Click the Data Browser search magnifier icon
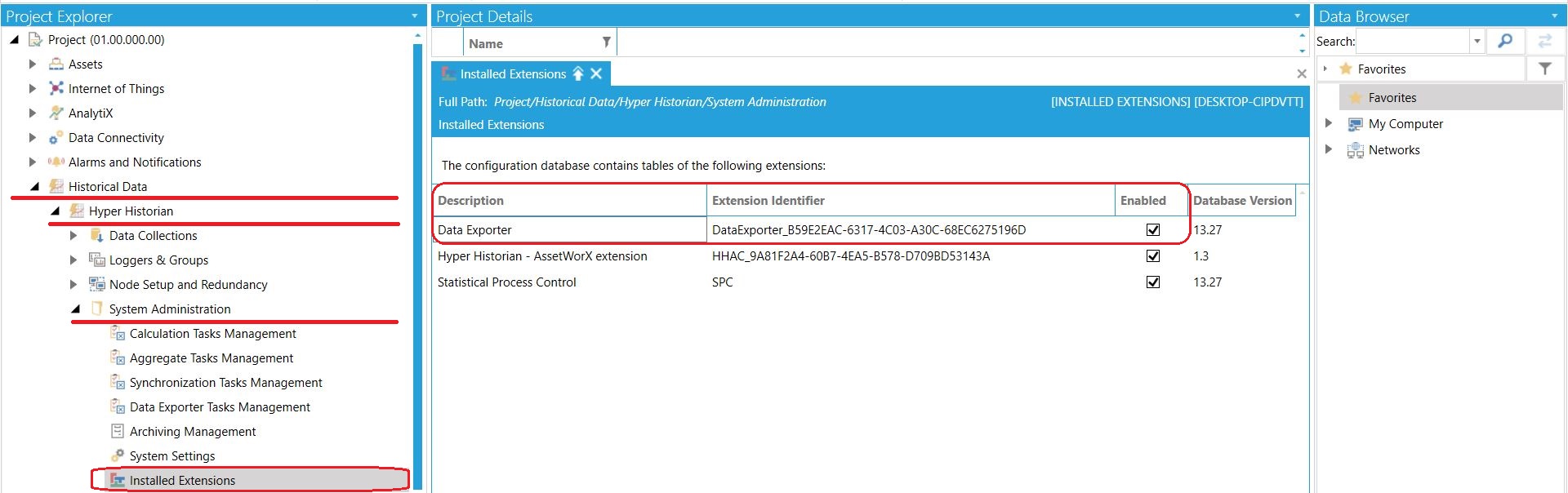 pyautogui.click(x=1505, y=41)
